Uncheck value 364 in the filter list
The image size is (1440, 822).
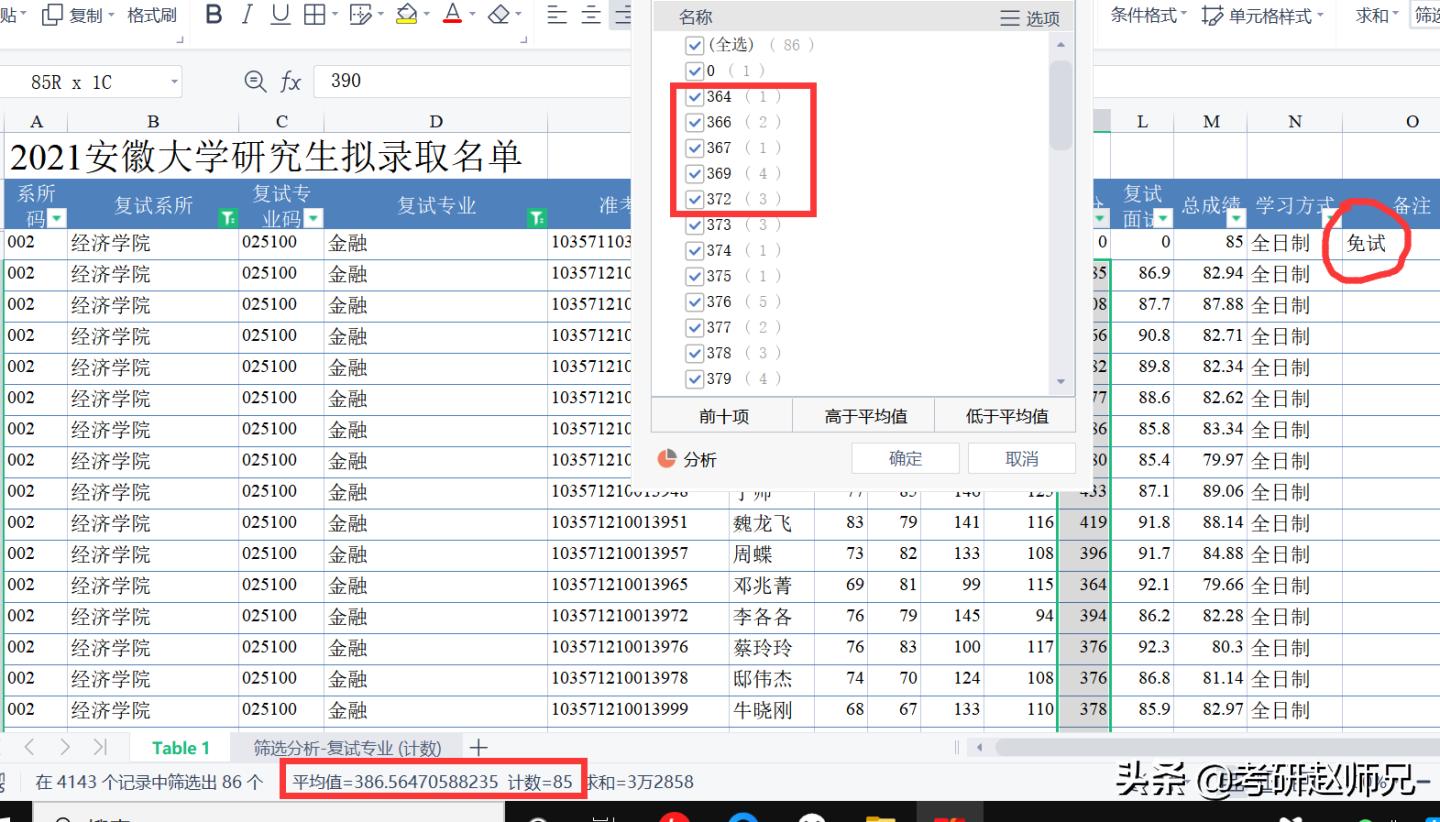695,96
